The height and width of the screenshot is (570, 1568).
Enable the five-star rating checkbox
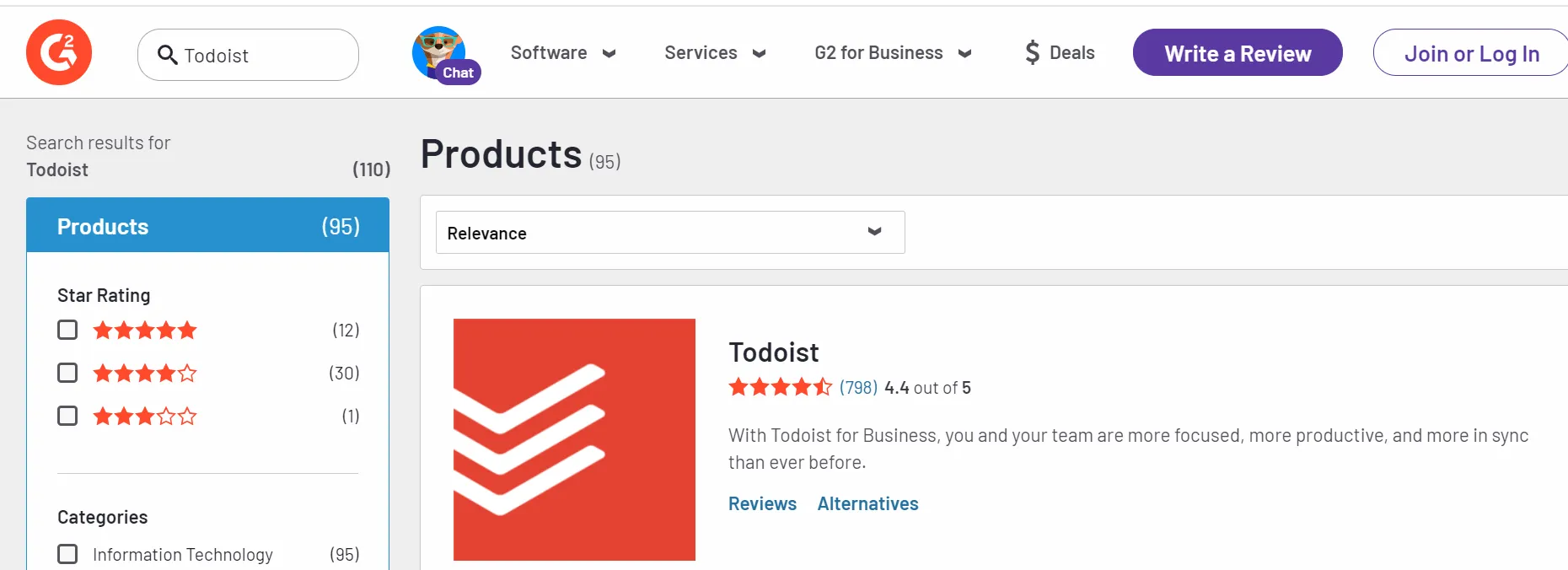[67, 330]
